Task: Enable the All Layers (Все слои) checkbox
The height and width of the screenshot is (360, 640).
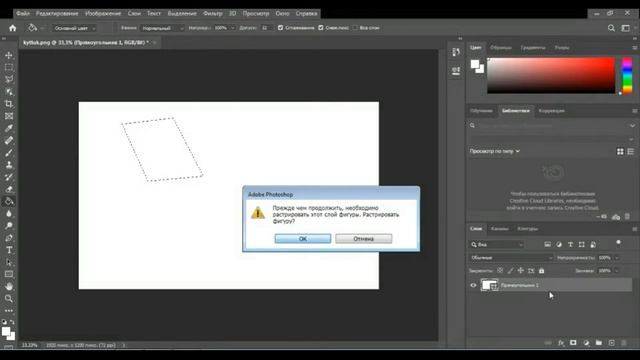Action: [x=355, y=28]
